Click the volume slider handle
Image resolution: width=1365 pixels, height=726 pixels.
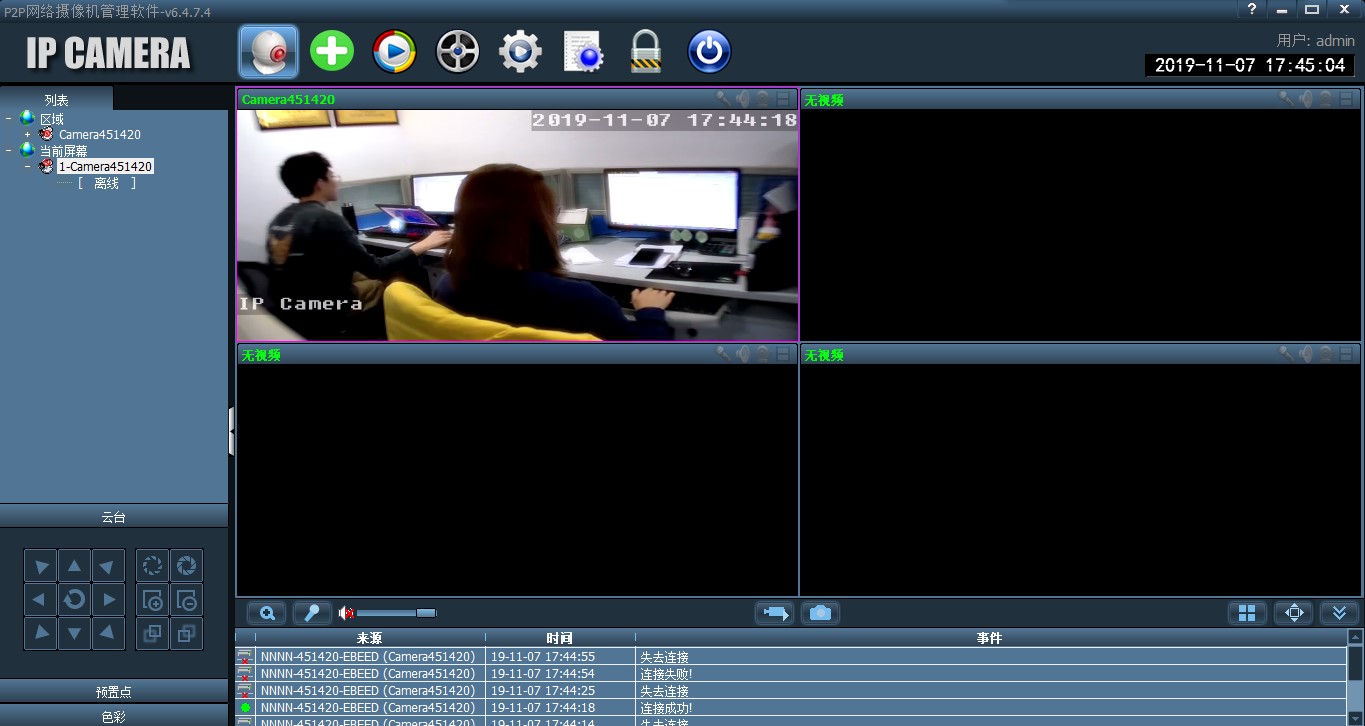tap(426, 613)
